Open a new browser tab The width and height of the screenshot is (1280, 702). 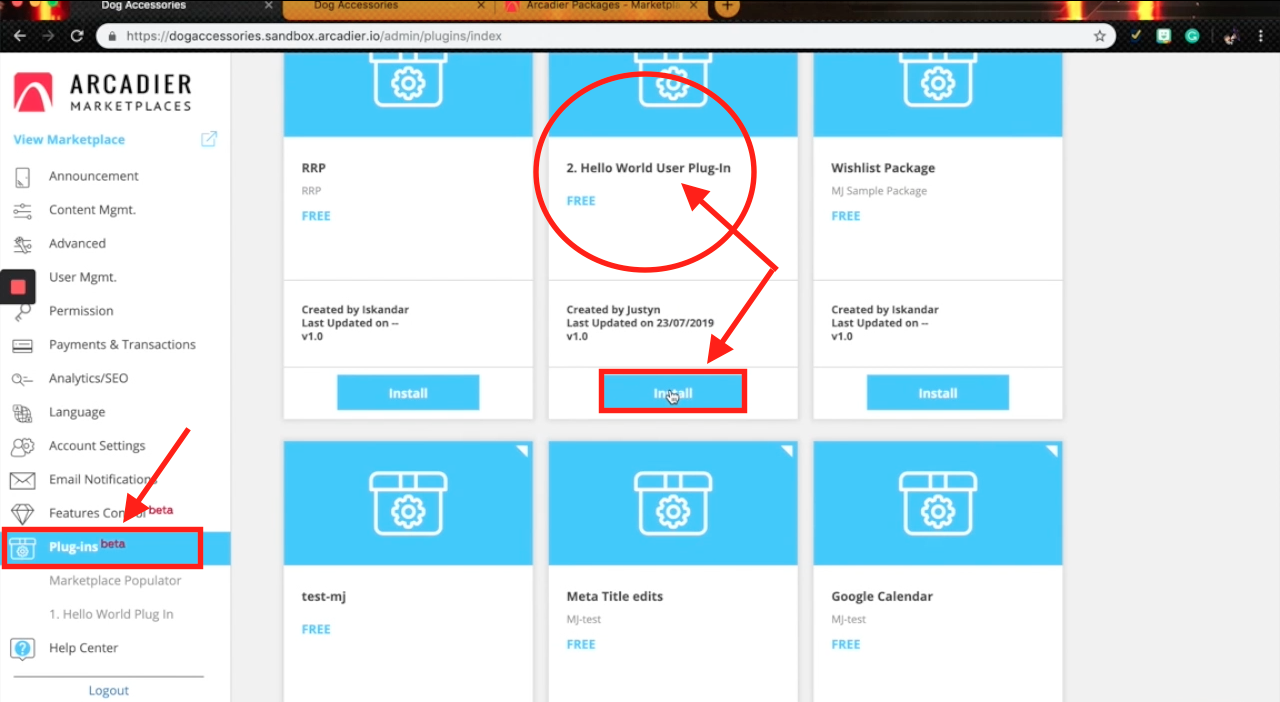click(x=728, y=7)
